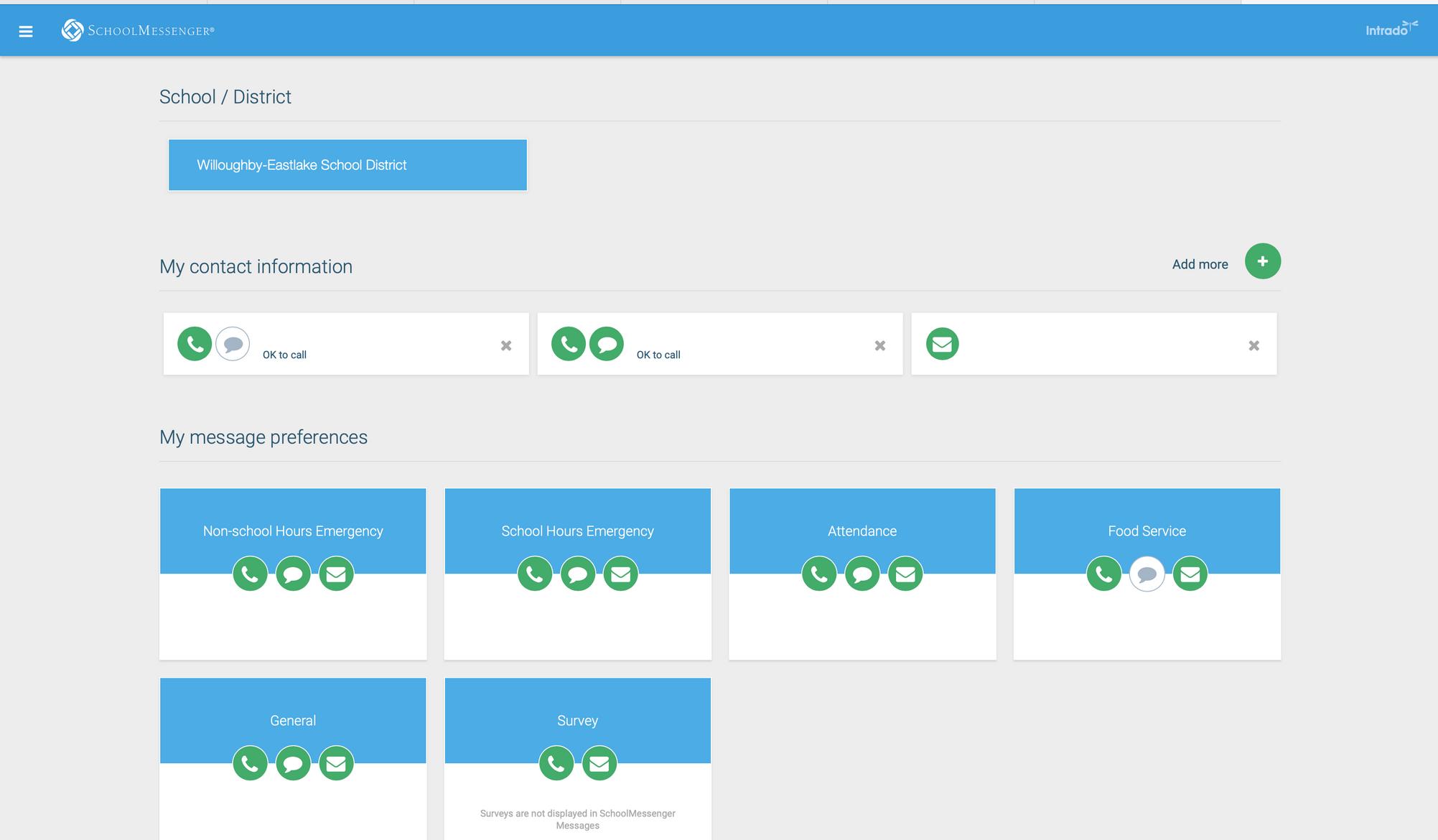Toggle phone calls for Non-school Hours Emergency
1438x840 pixels.
coord(250,574)
